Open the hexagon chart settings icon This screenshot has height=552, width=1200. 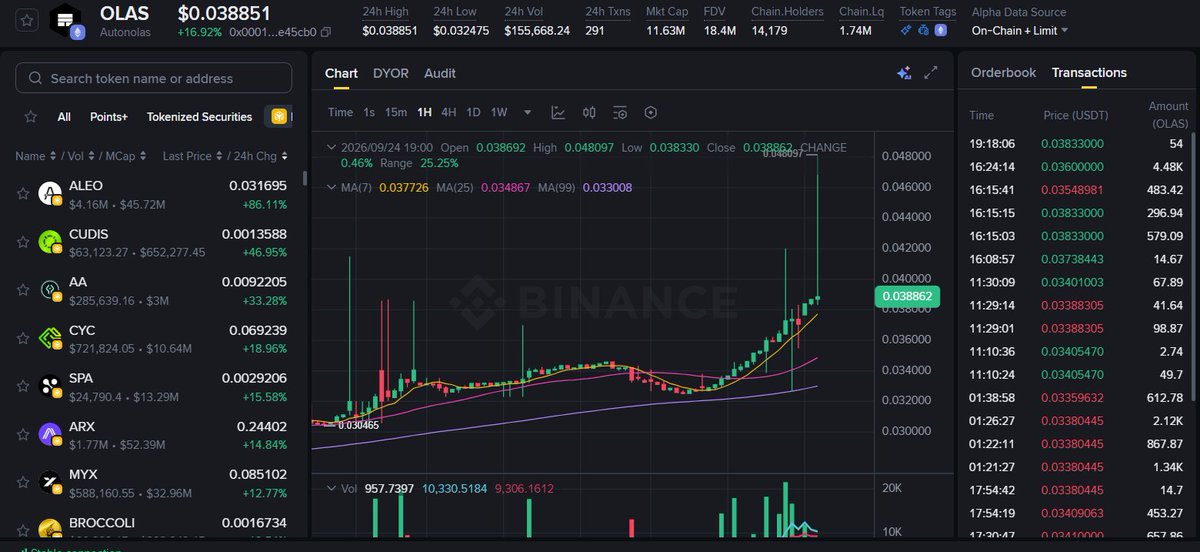pos(651,112)
